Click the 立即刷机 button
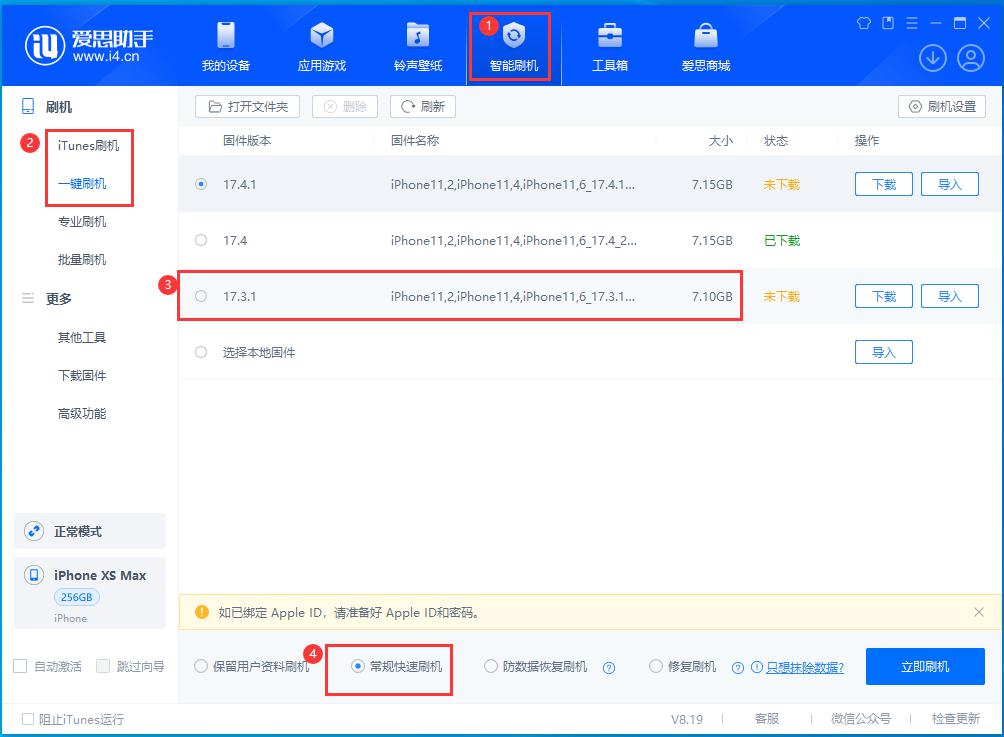Image resolution: width=1004 pixels, height=737 pixels. click(x=925, y=666)
